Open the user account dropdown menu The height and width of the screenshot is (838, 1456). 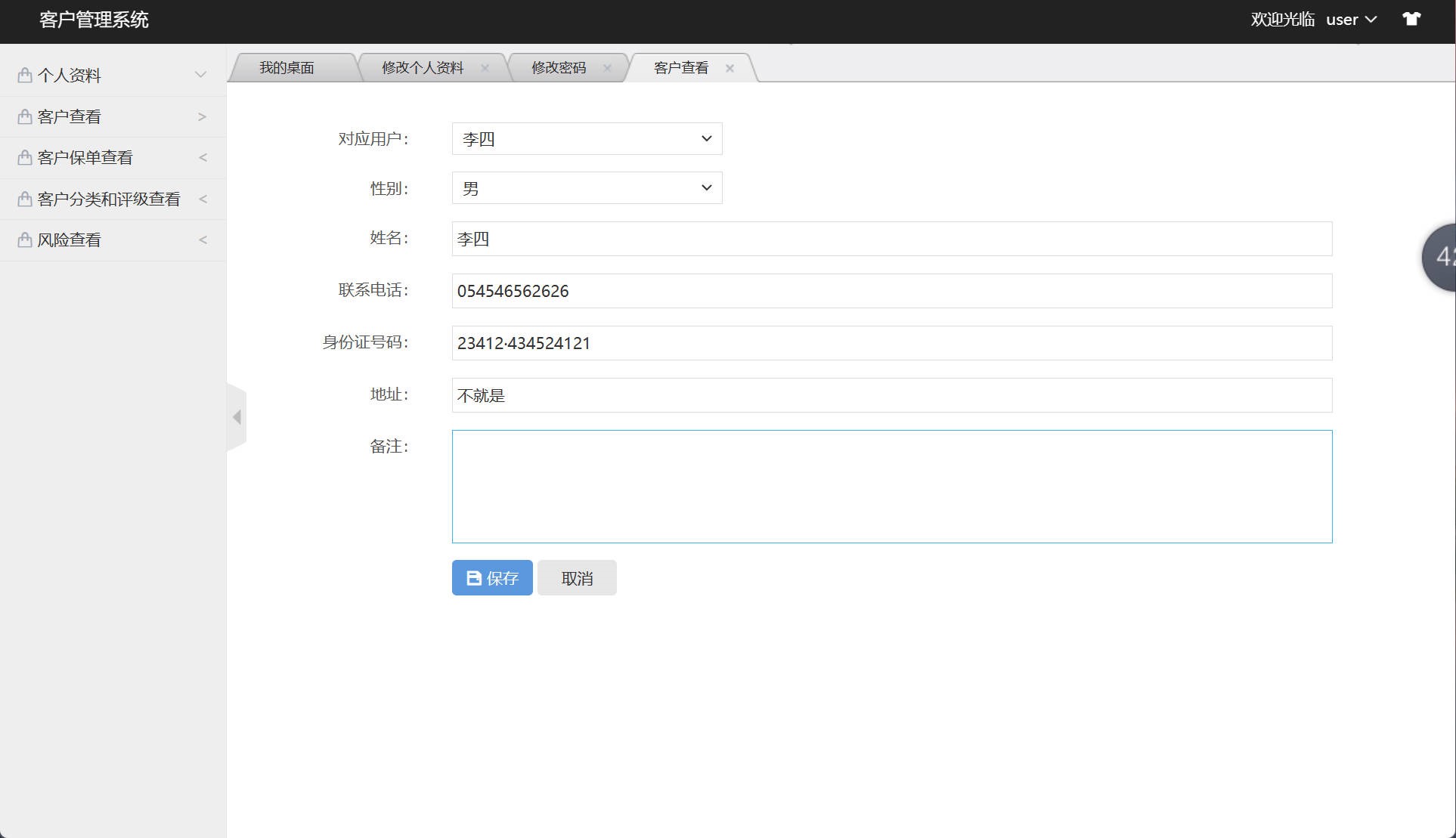pos(1352,20)
